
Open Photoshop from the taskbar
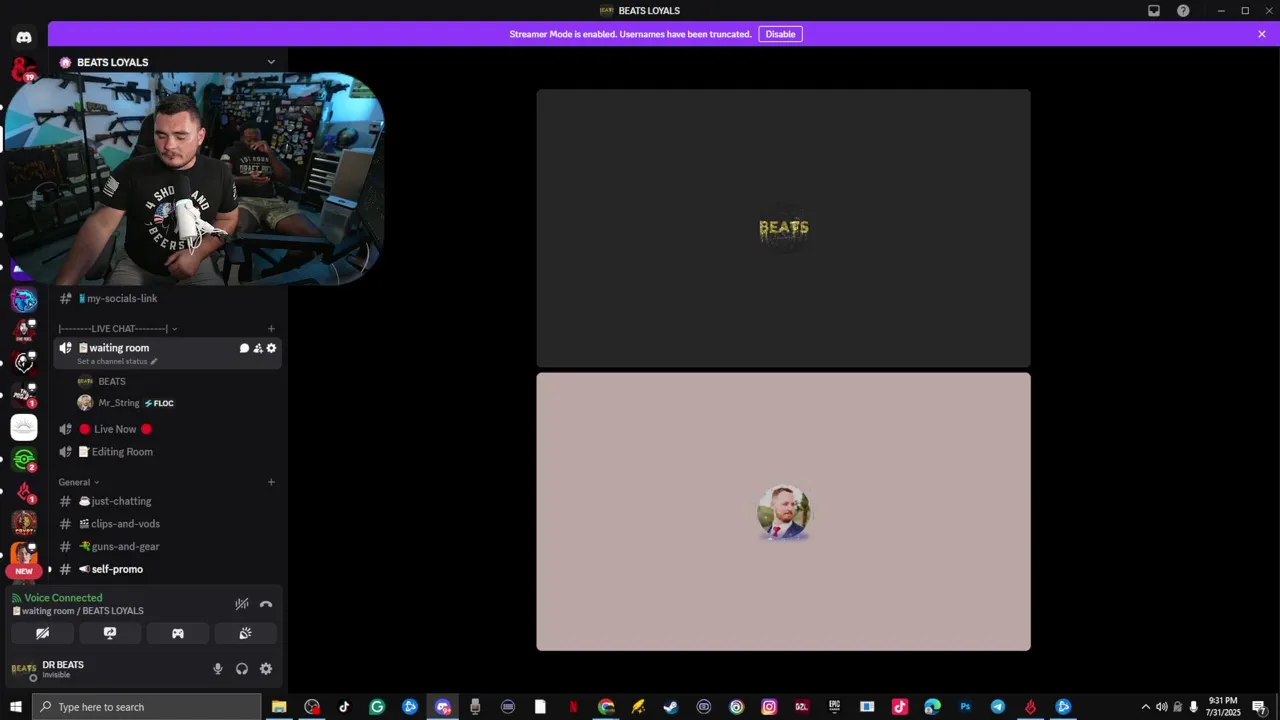965,707
